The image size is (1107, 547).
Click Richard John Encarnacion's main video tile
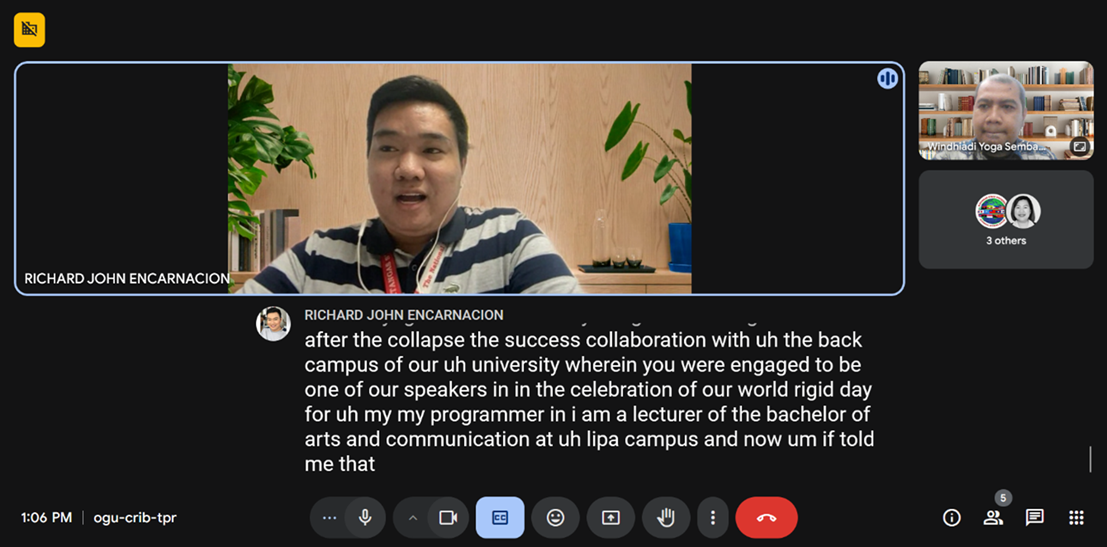coord(459,179)
